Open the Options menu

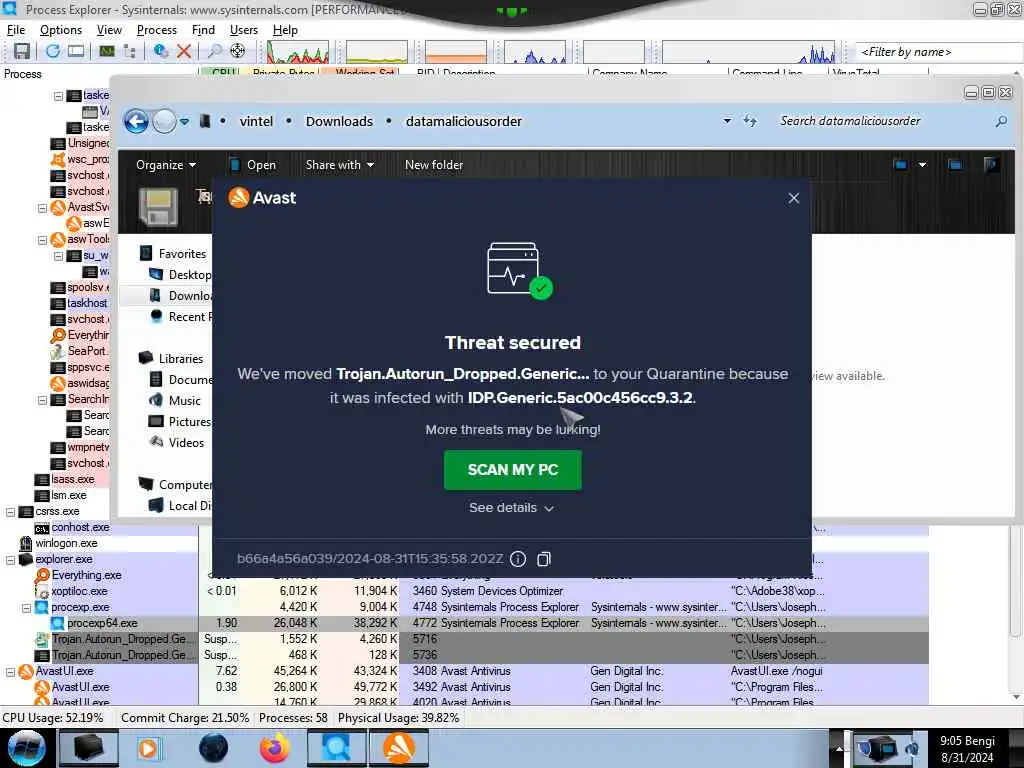[x=61, y=30]
